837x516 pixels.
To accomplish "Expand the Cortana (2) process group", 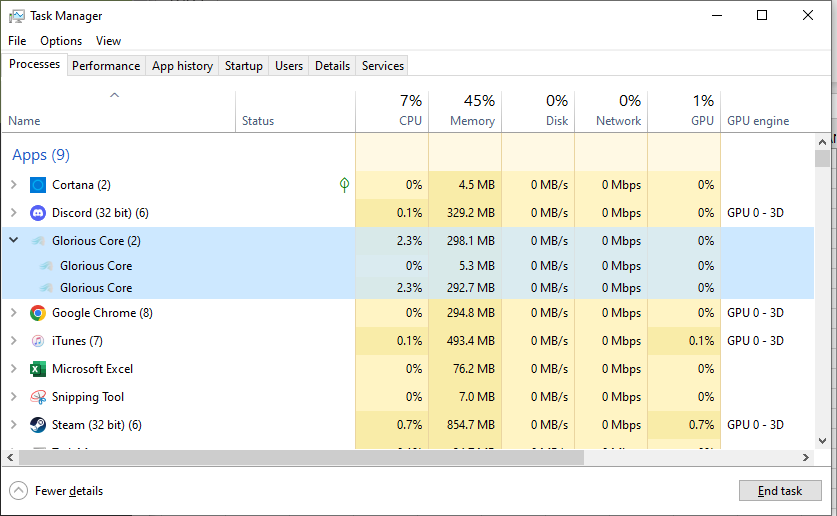I will (x=14, y=185).
